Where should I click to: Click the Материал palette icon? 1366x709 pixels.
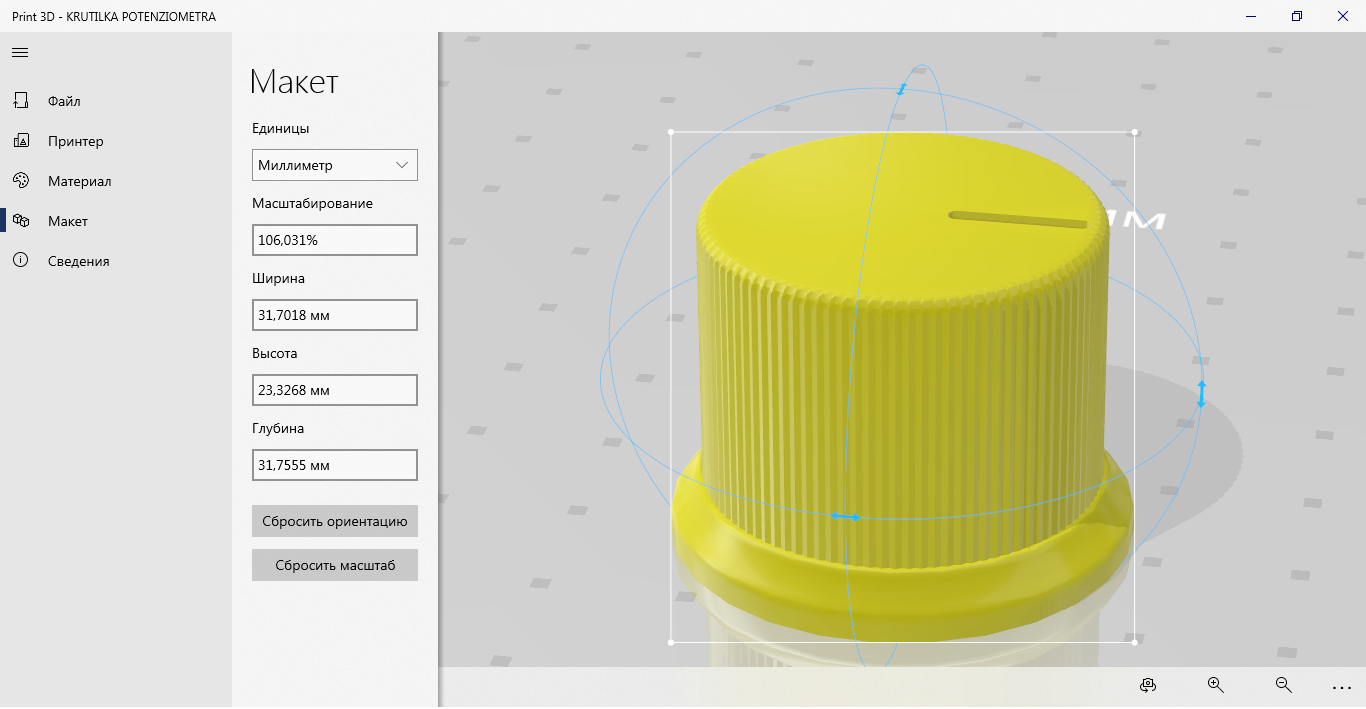[20, 180]
